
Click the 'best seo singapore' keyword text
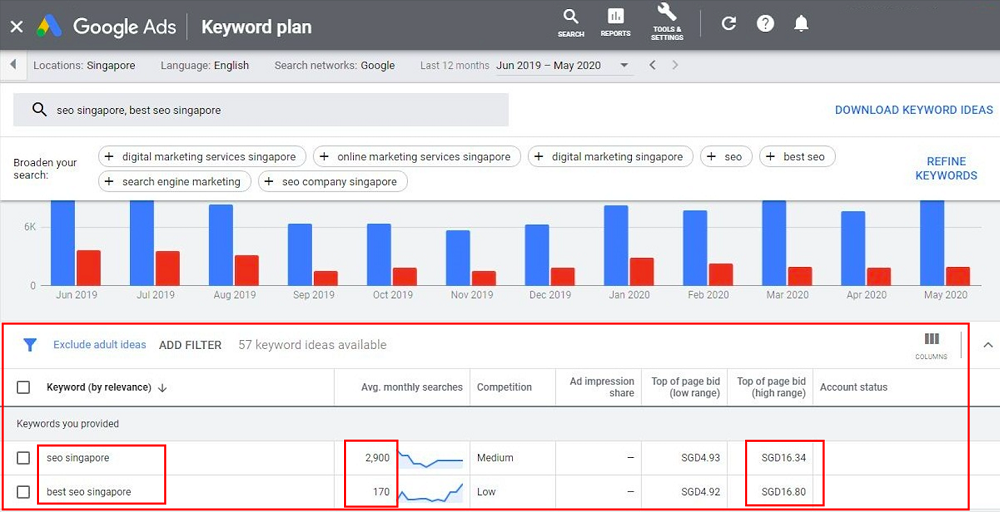89,492
